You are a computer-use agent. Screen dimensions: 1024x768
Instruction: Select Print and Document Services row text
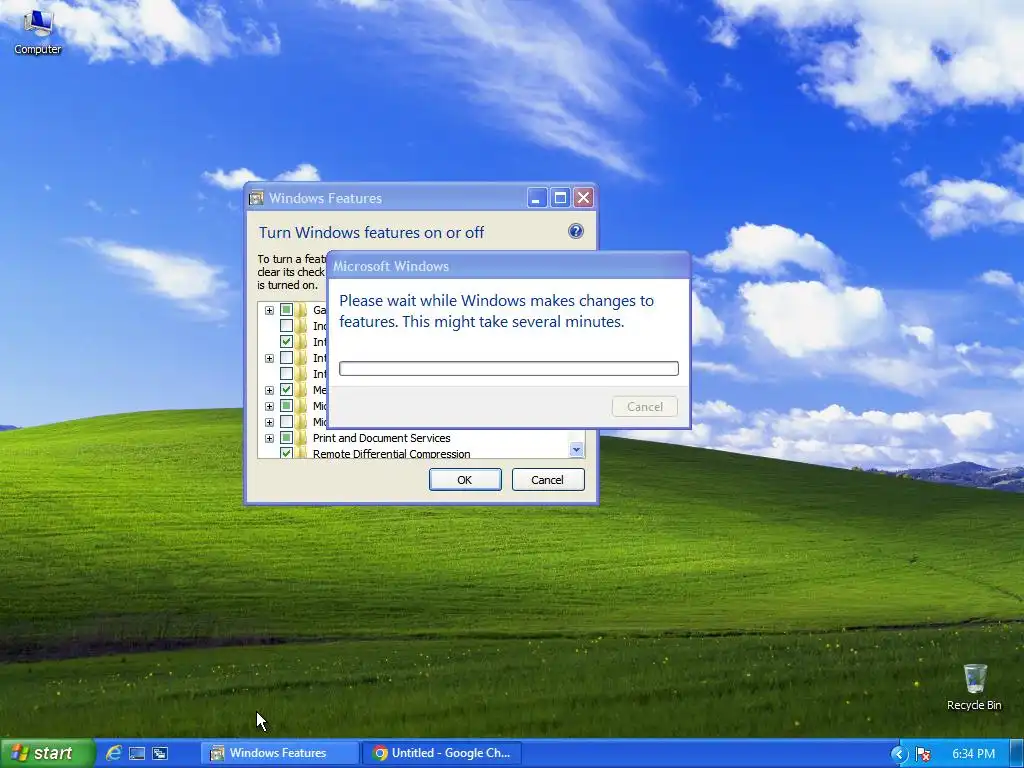pos(381,438)
